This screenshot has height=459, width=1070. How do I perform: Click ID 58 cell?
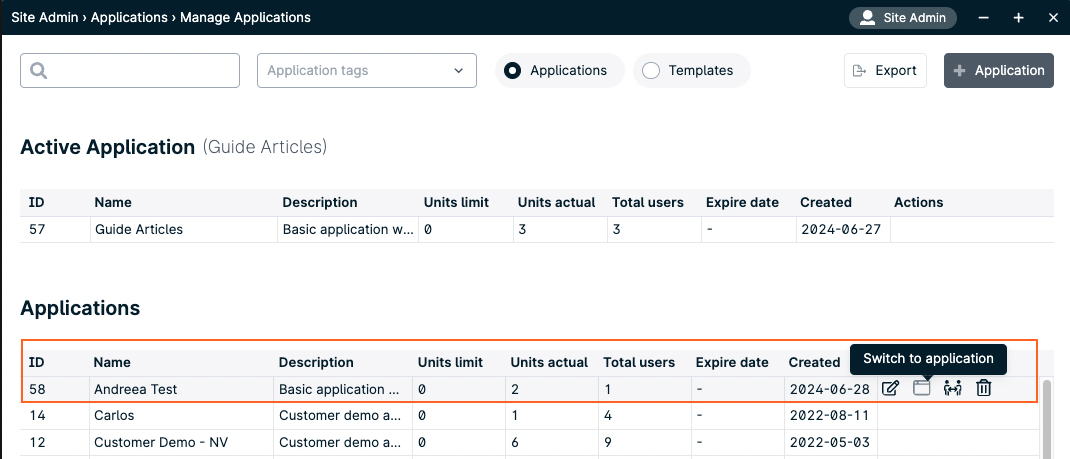click(55, 389)
